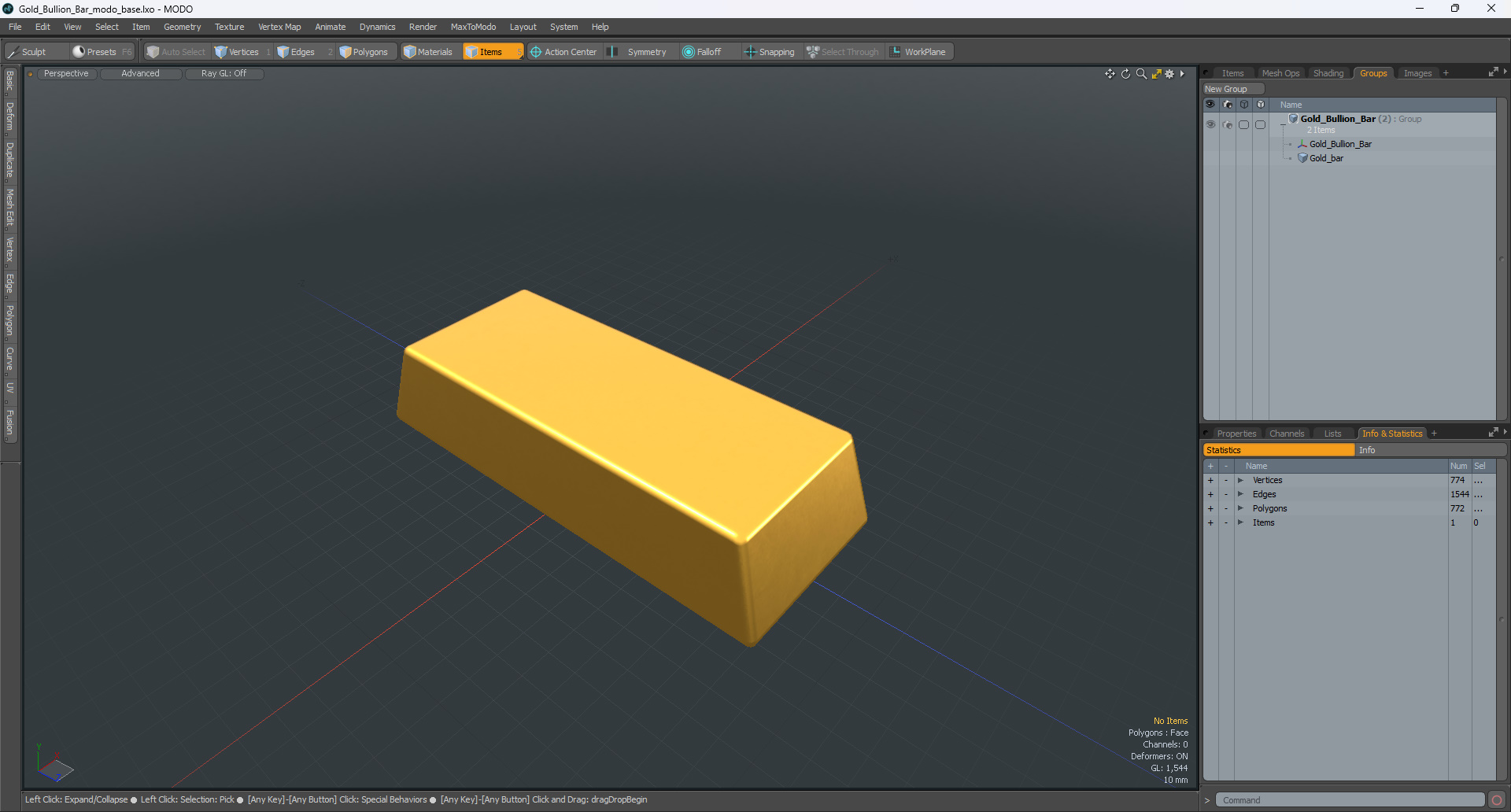Toggle visibility eye of Gold_Bullion_Bar group

(1210, 124)
